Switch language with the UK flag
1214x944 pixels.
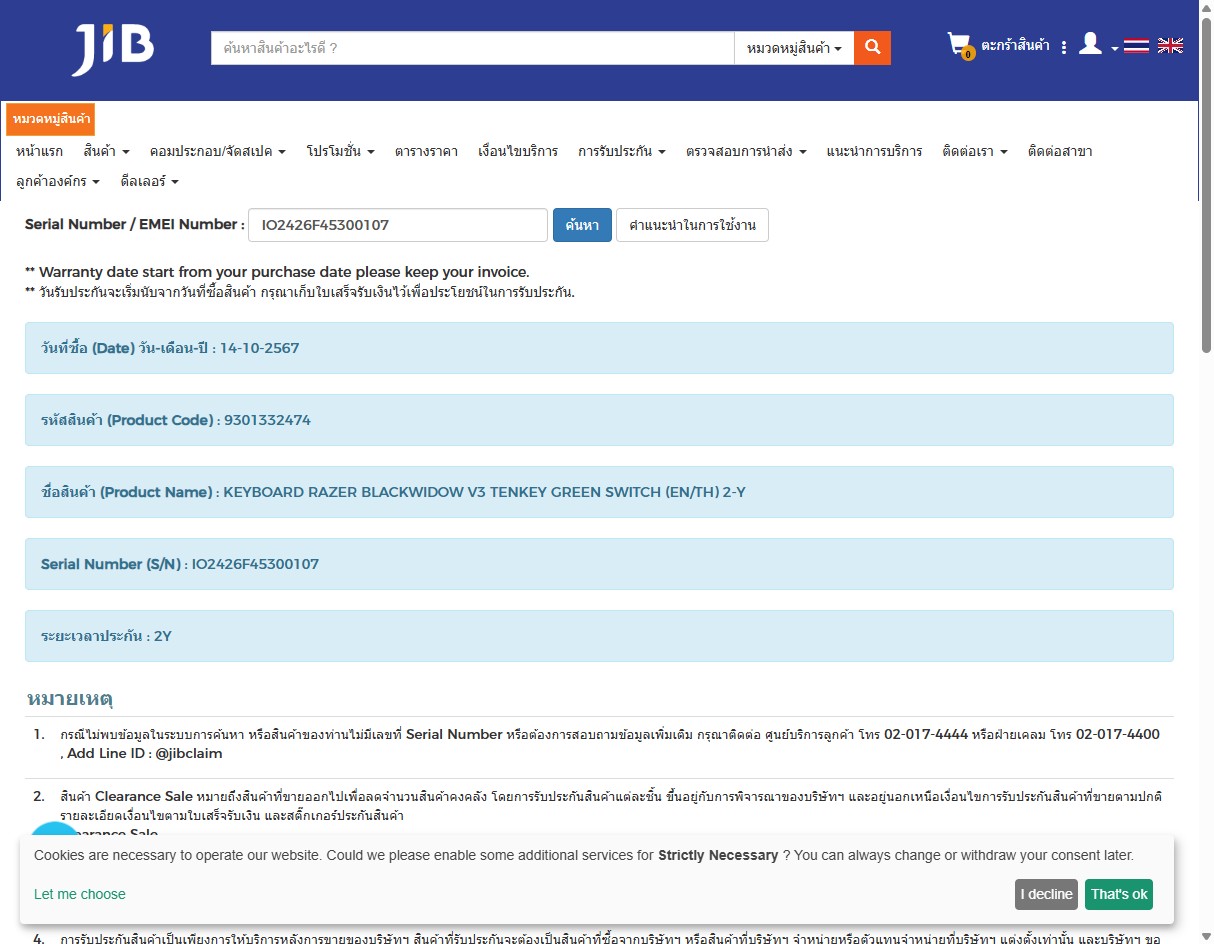click(x=1170, y=45)
